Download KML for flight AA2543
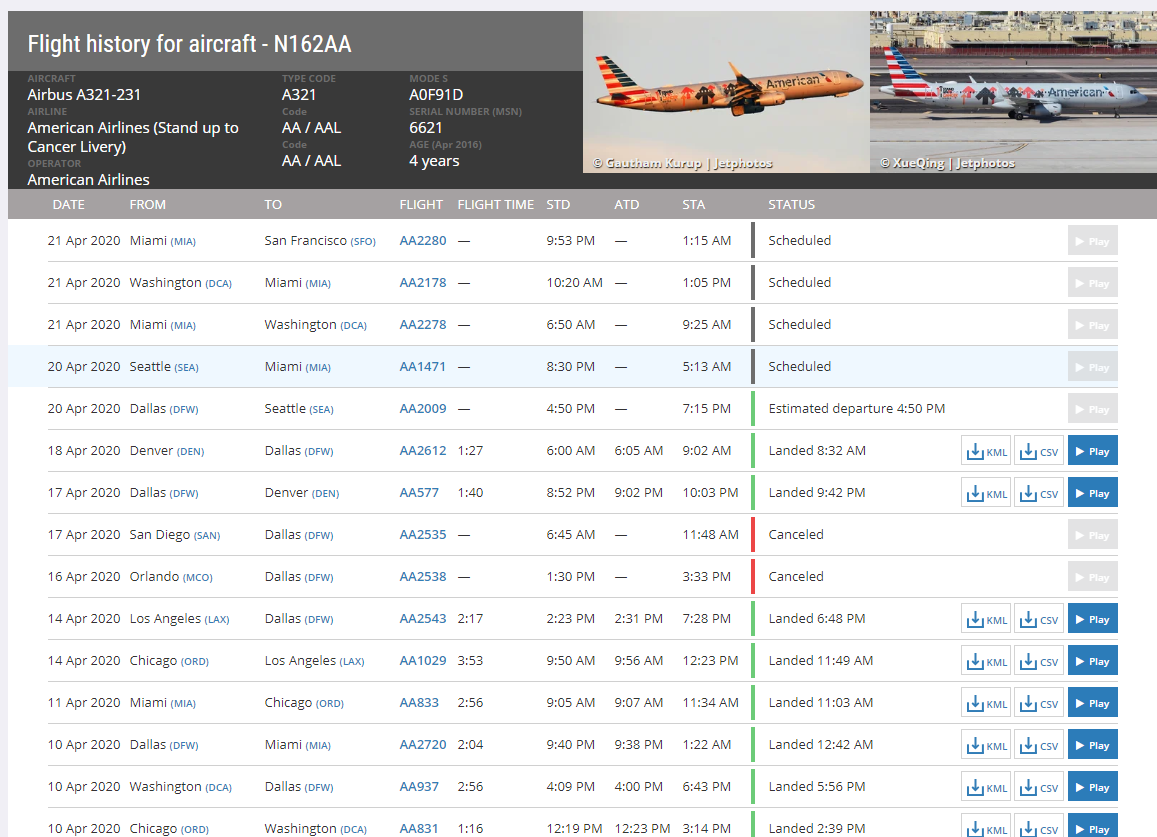Screen dimensions: 1157x837 coord(987,619)
